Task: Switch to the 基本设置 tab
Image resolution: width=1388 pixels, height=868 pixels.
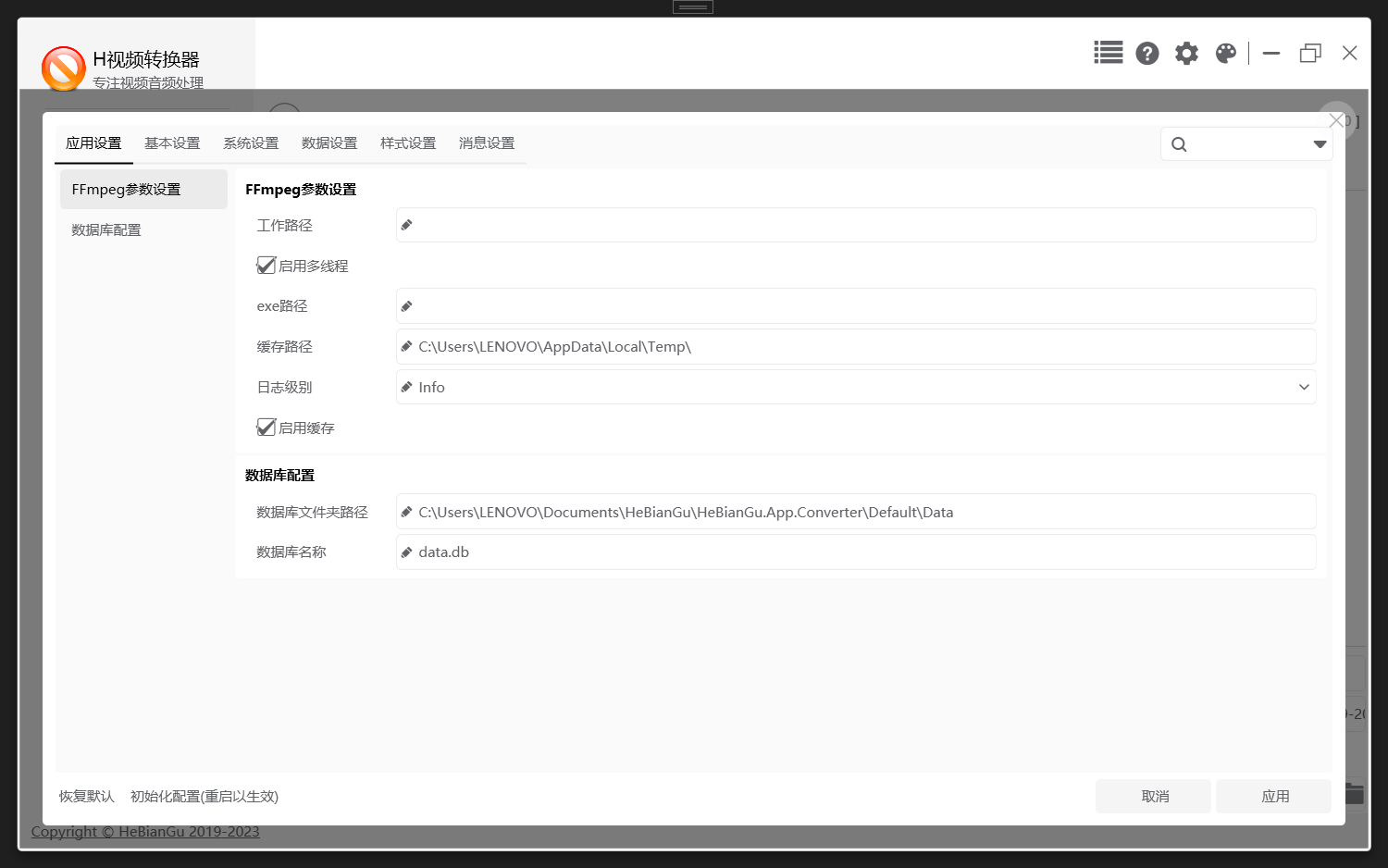Action: click(x=172, y=143)
